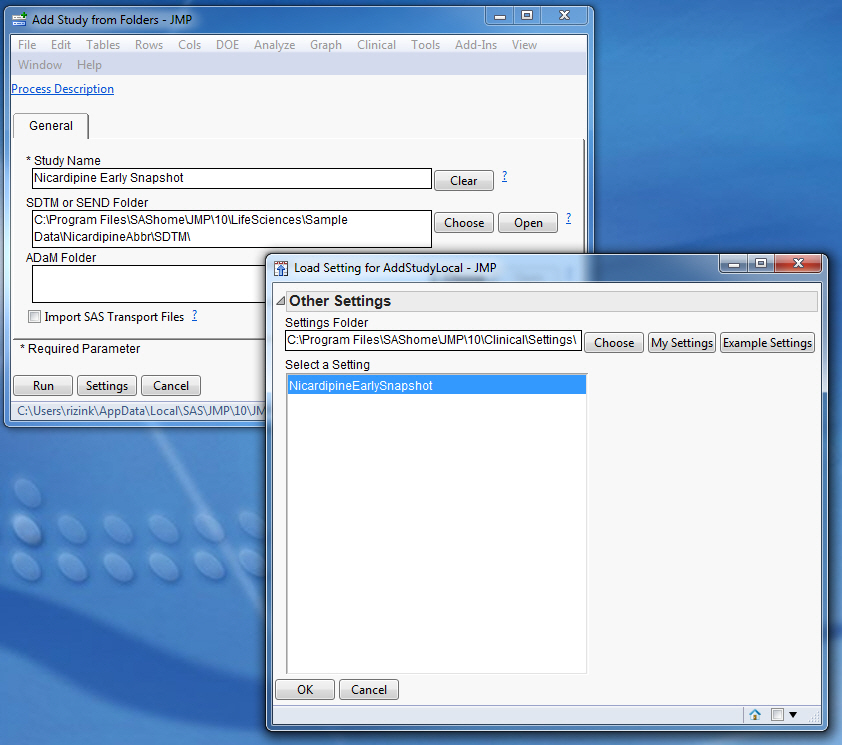Open the Clinical menu
This screenshot has height=745, width=842.
click(x=376, y=45)
